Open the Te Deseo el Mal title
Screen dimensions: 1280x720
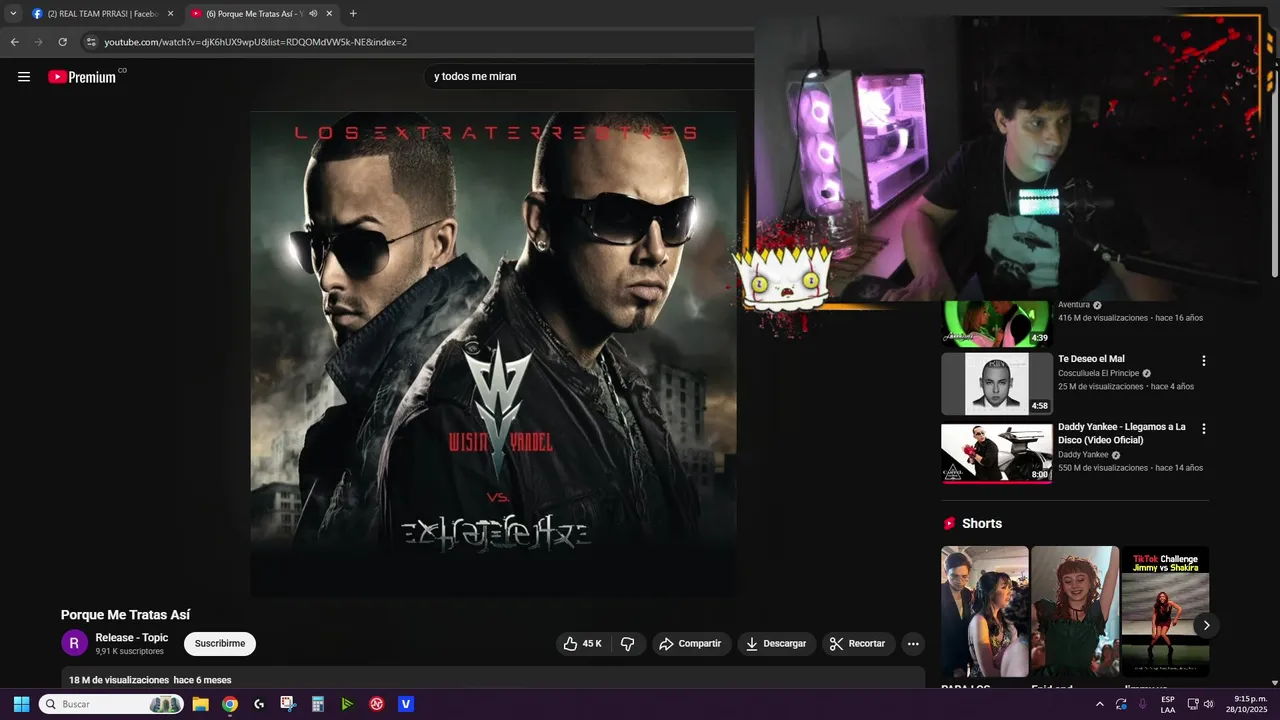(1091, 359)
